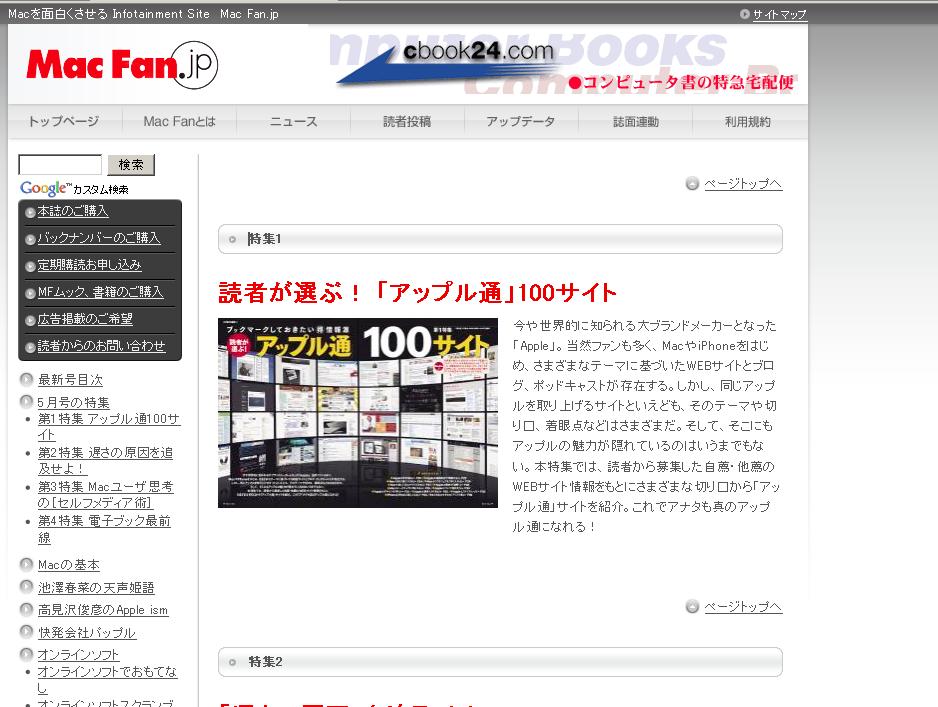This screenshot has width=938, height=707.
Task: Click the 特集1 section header bar
Action: tap(500, 239)
